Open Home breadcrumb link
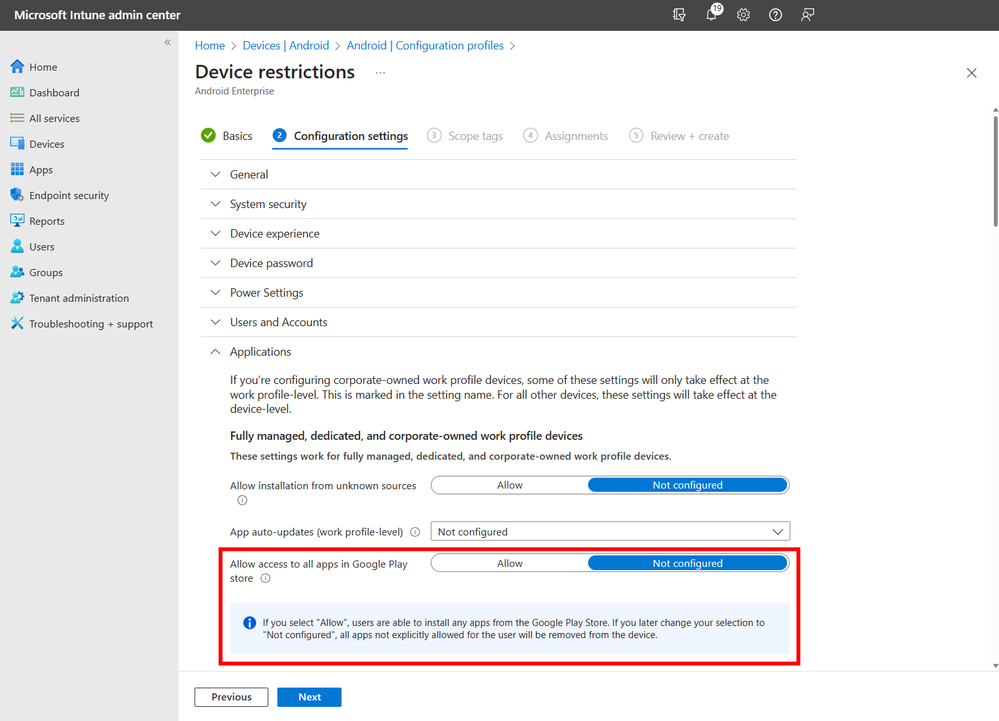This screenshot has height=721, width=999. click(210, 45)
